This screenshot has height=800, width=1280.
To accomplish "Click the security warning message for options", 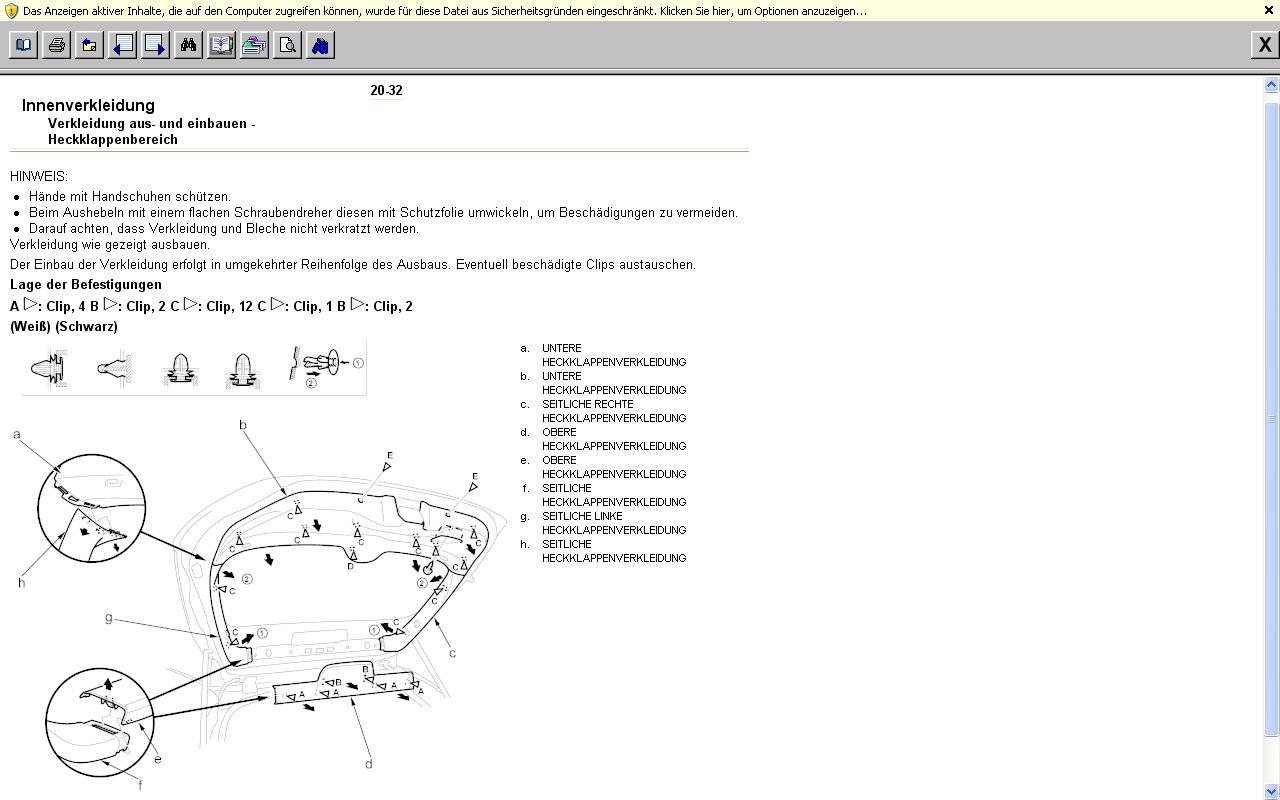I will [445, 11].
